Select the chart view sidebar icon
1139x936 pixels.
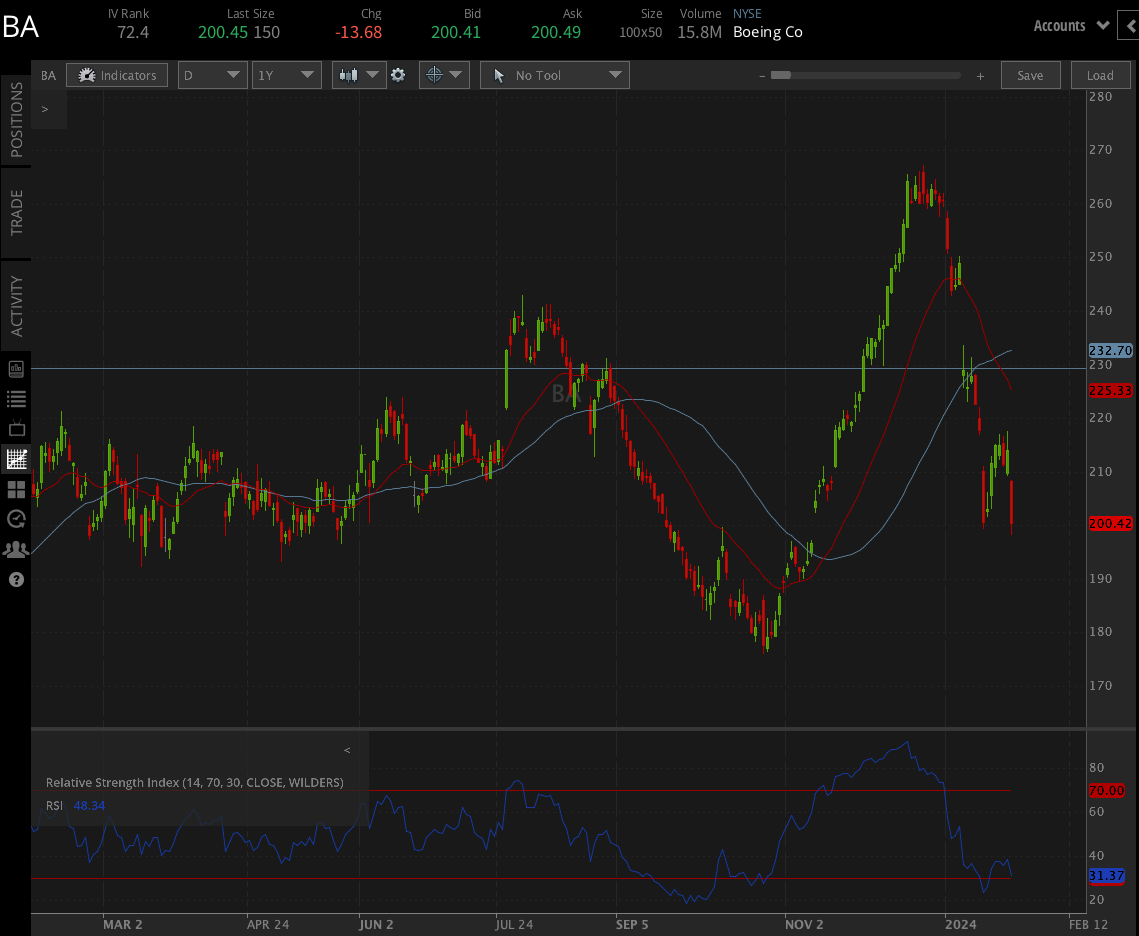(16, 459)
